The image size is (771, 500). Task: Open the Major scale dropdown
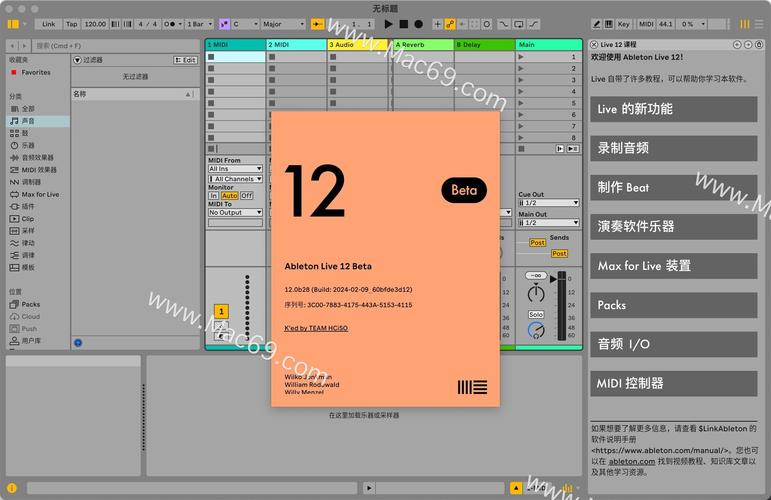click(x=283, y=24)
